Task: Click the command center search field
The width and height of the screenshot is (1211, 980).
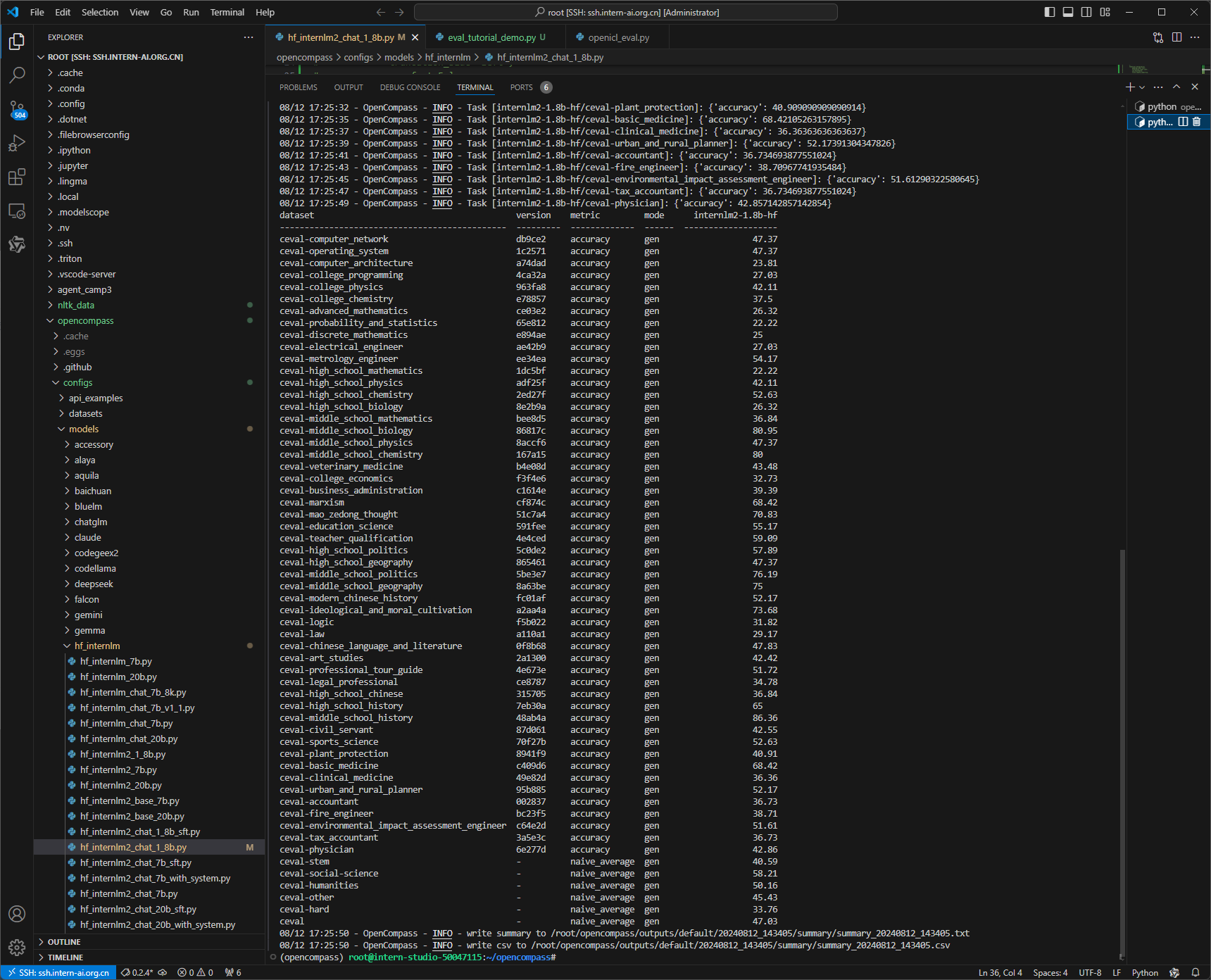Action: coord(626,12)
